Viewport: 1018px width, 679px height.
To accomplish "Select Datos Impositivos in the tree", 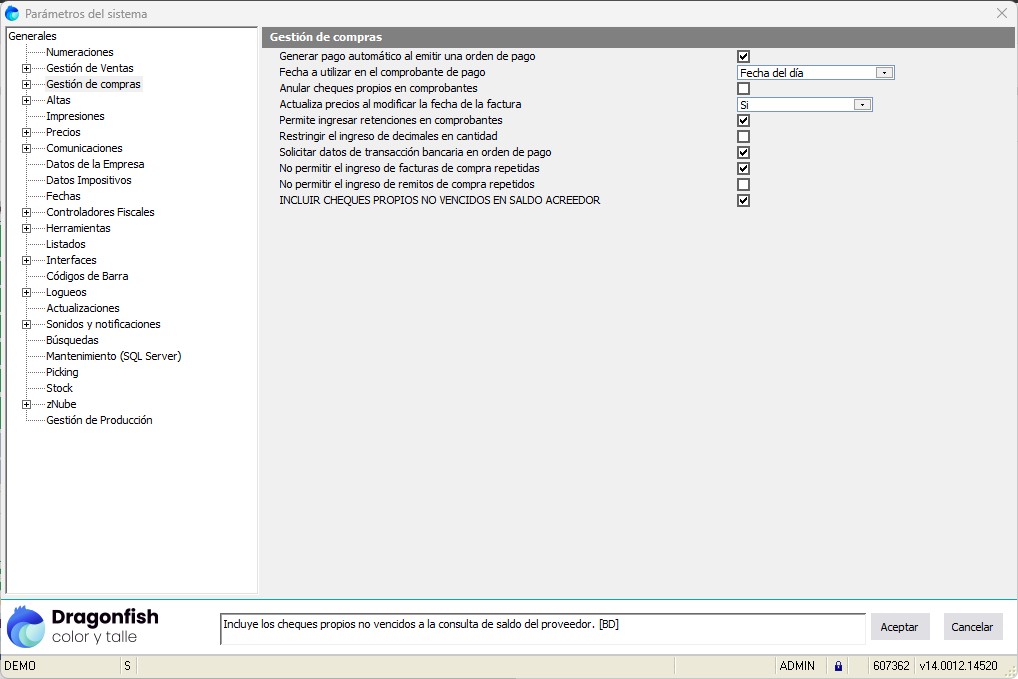I will click(88, 180).
